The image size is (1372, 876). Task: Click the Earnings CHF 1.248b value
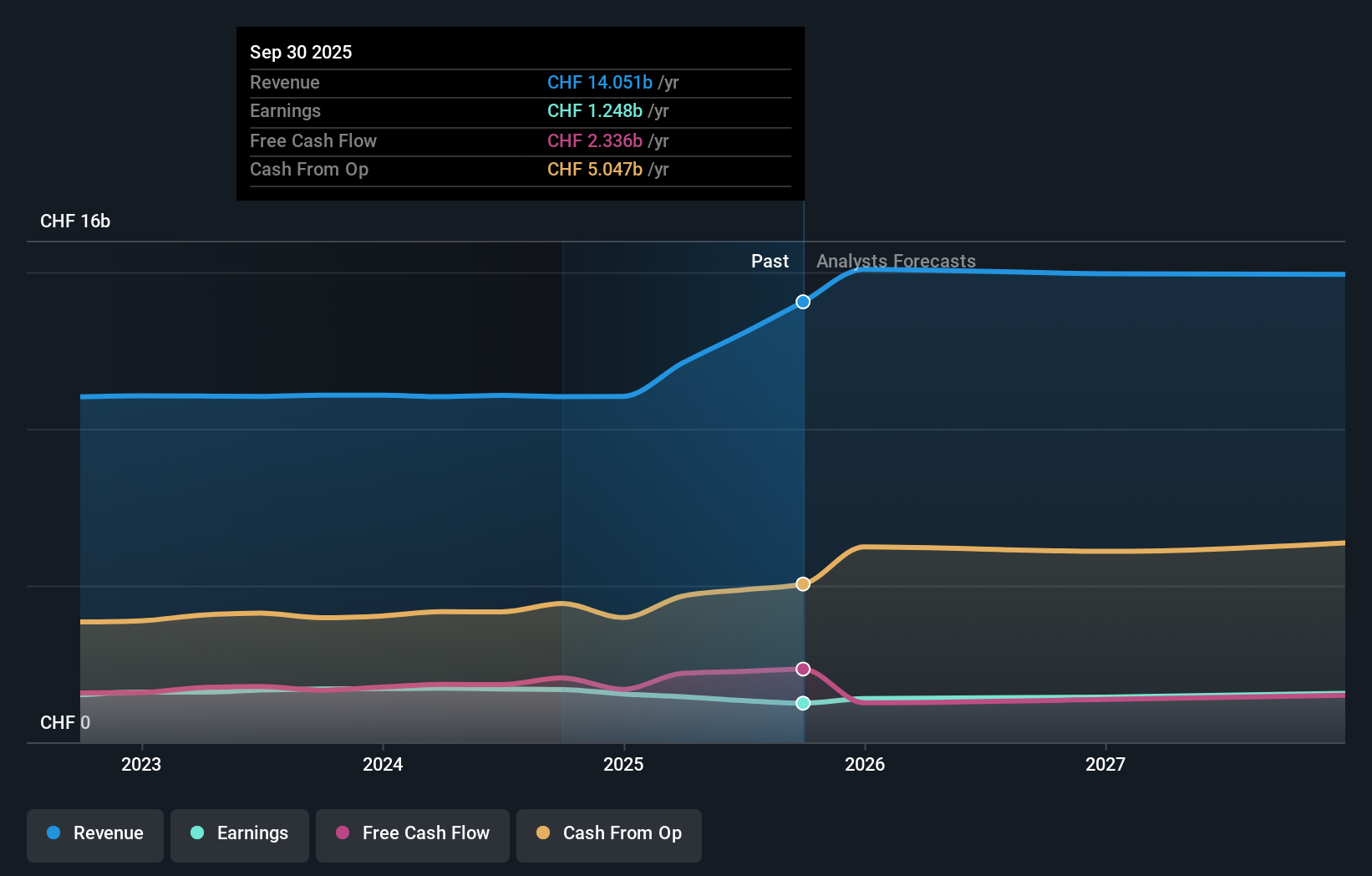pyautogui.click(x=594, y=110)
